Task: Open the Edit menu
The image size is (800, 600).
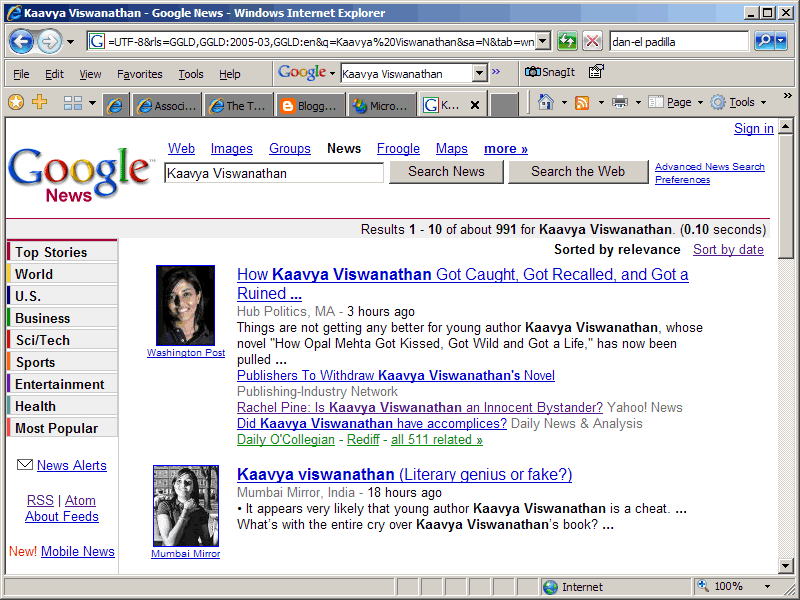Action: (x=54, y=74)
